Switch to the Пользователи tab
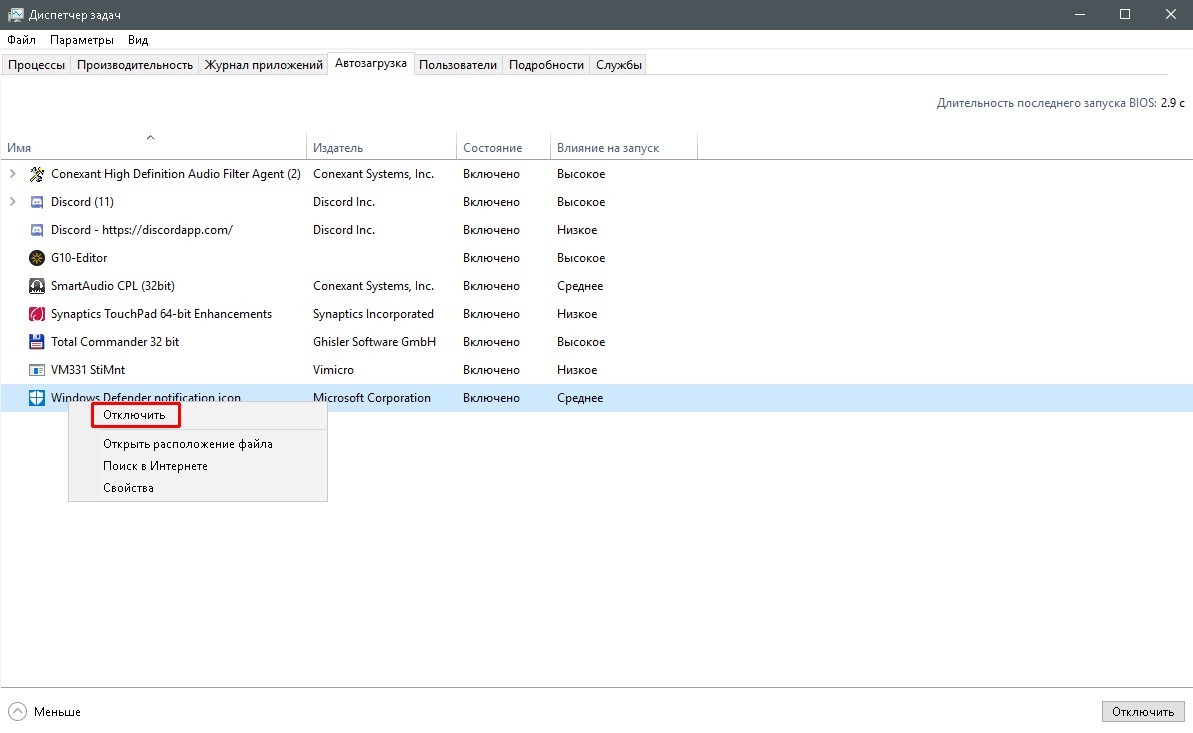Screen dimensions: 1193x733 [457, 65]
